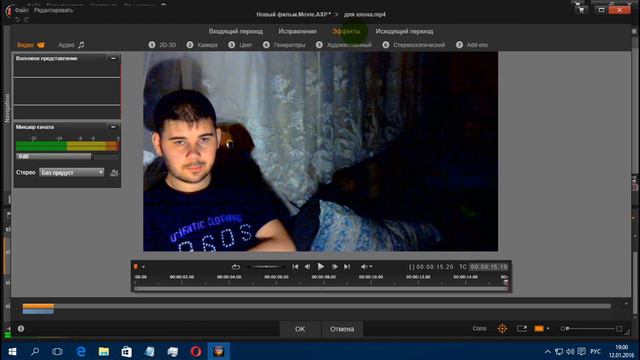The height and width of the screenshot is (360, 640).
Task: Toggle loop playback icon
Action: pyautogui.click(x=236, y=267)
